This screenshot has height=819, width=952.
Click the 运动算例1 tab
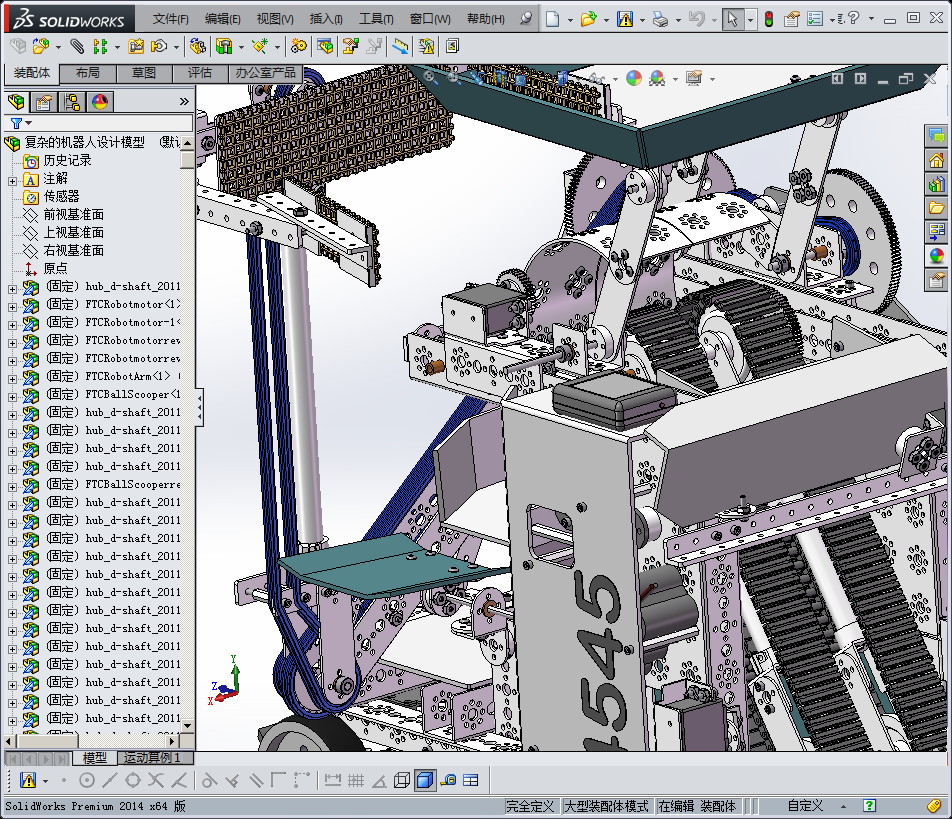click(152, 758)
